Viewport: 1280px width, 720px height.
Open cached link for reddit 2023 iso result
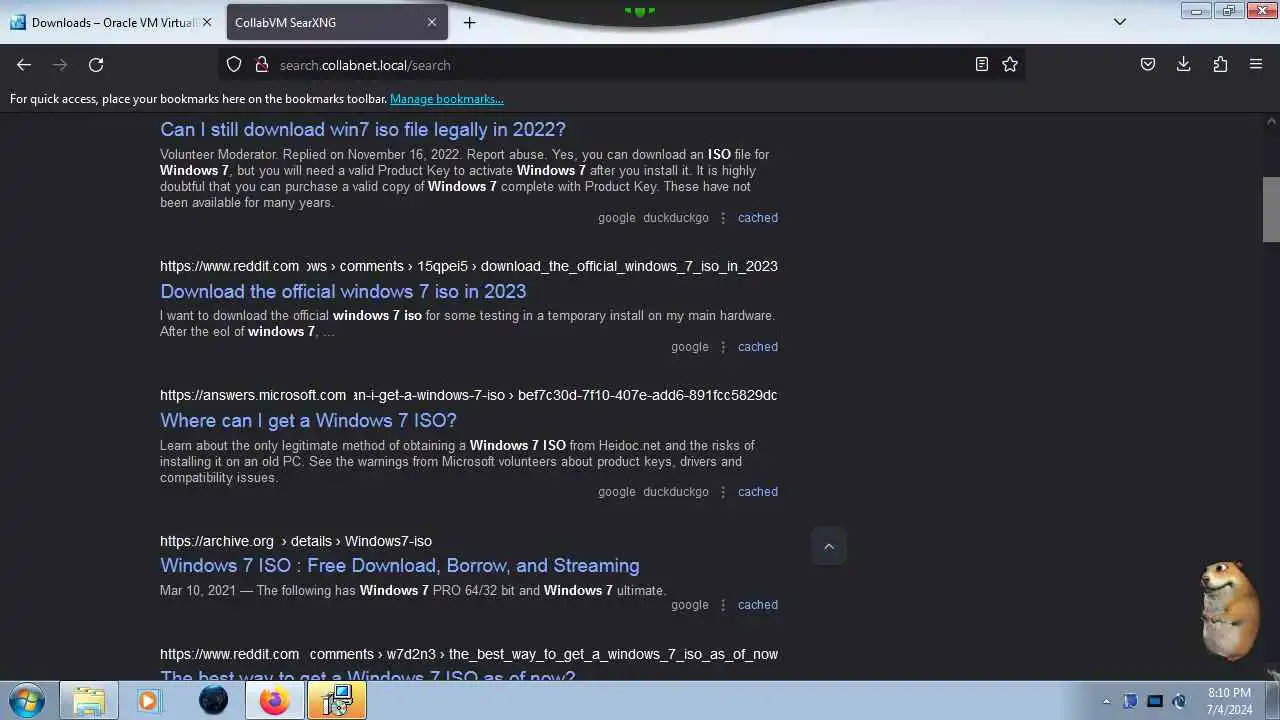click(758, 347)
